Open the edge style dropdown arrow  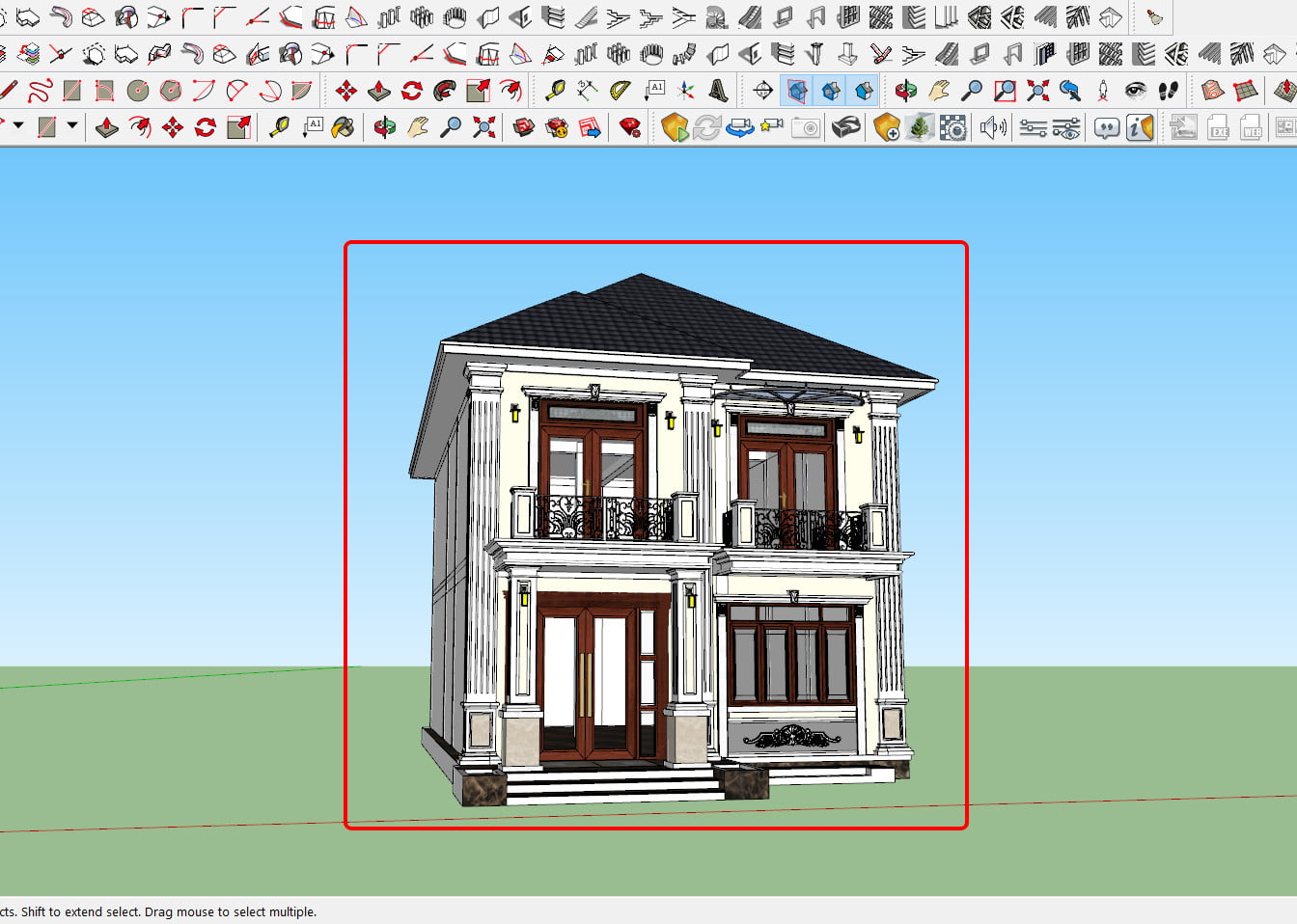[x=70, y=126]
